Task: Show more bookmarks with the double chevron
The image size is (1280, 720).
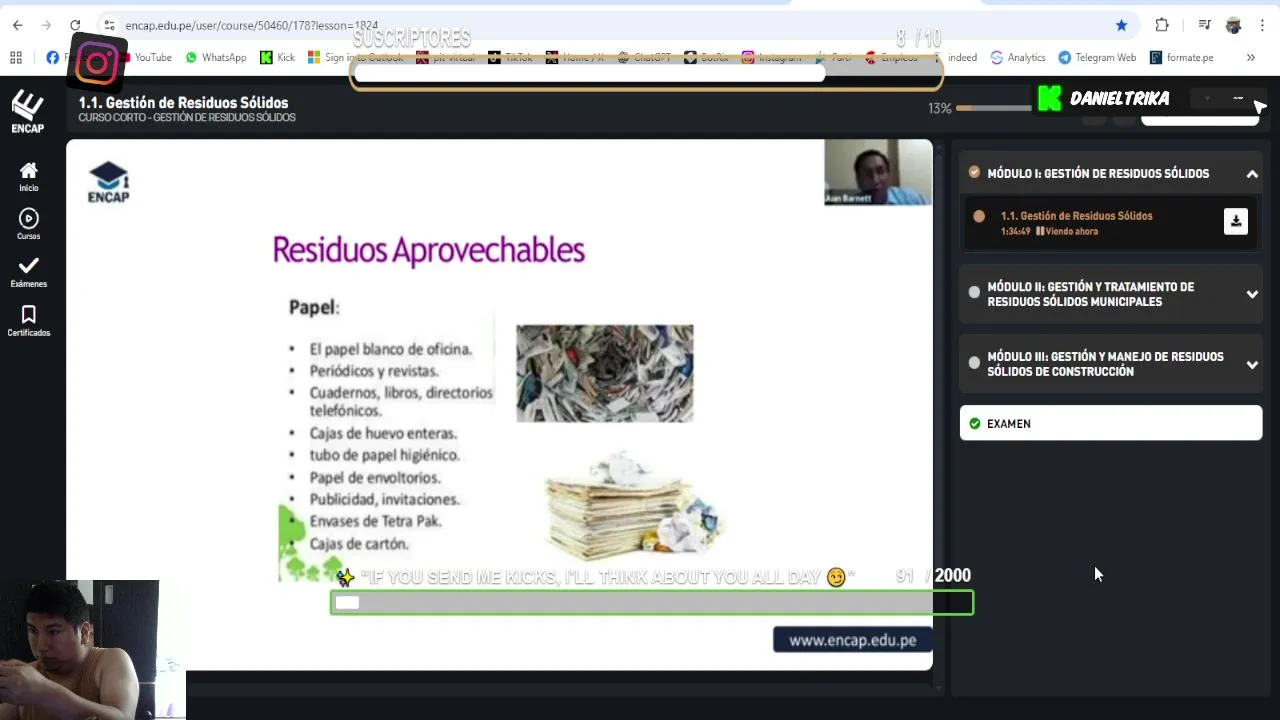Action: click(1250, 57)
